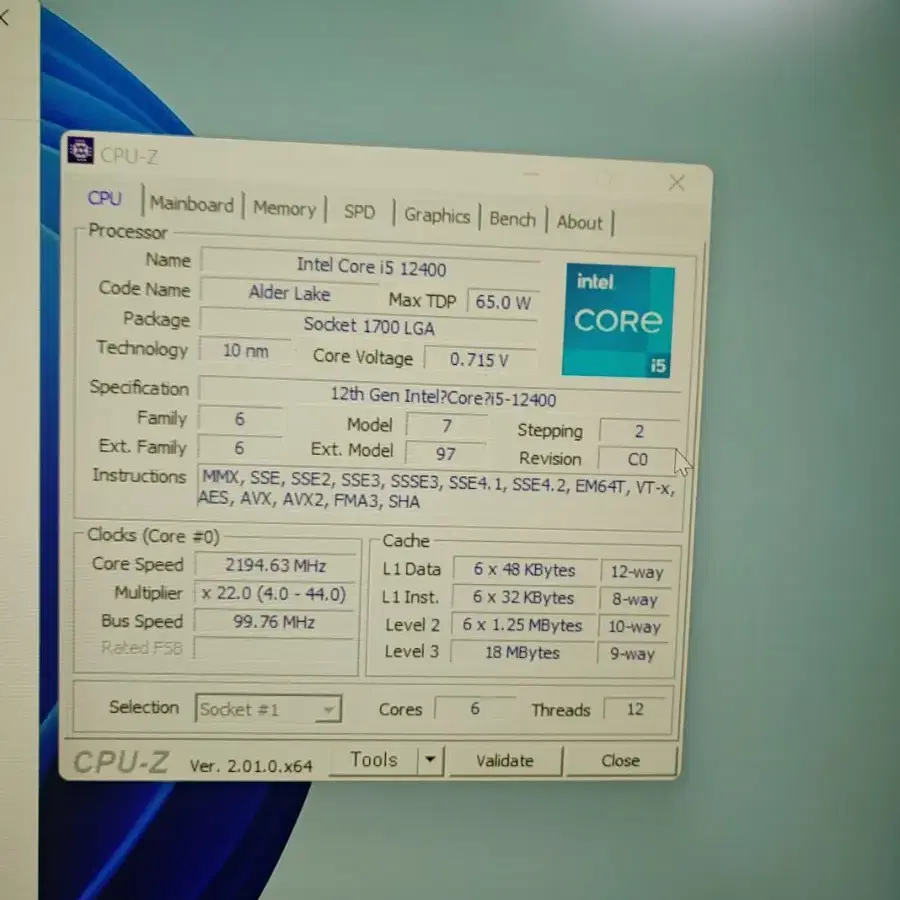Click the Core Speed value 2194.63 MHz

click(x=276, y=565)
